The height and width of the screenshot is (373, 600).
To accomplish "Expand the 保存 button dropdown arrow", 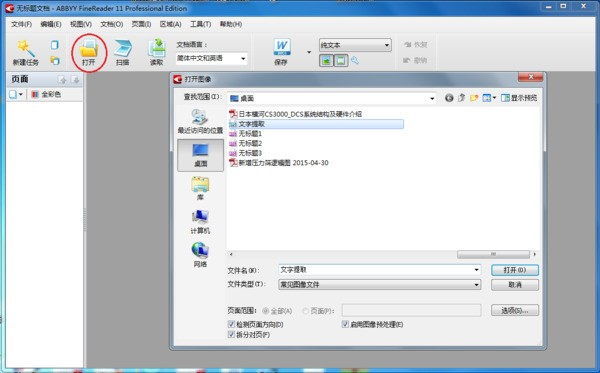I will click(x=309, y=52).
